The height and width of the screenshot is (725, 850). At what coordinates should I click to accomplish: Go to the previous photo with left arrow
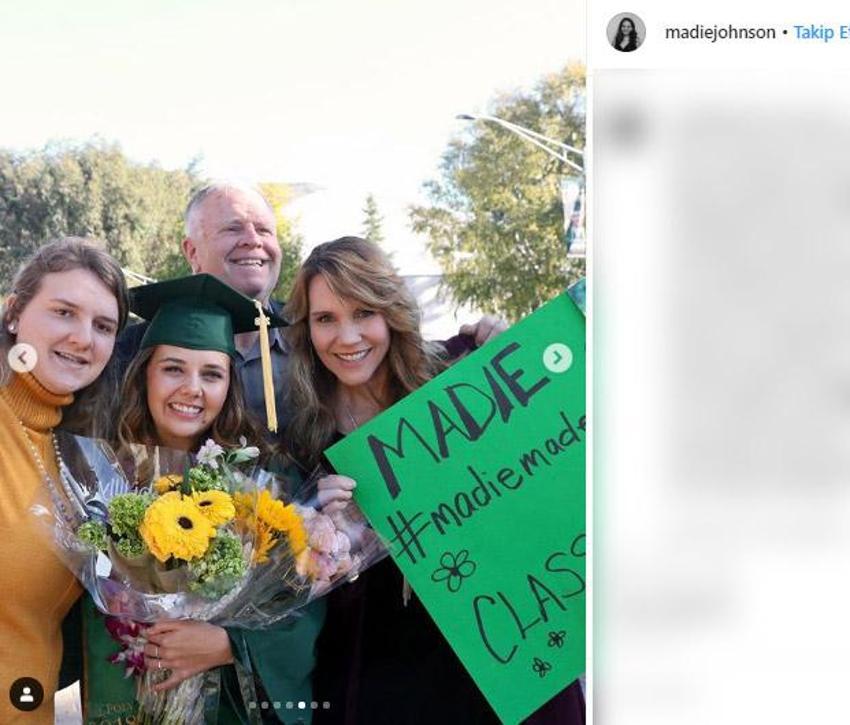(x=22, y=358)
